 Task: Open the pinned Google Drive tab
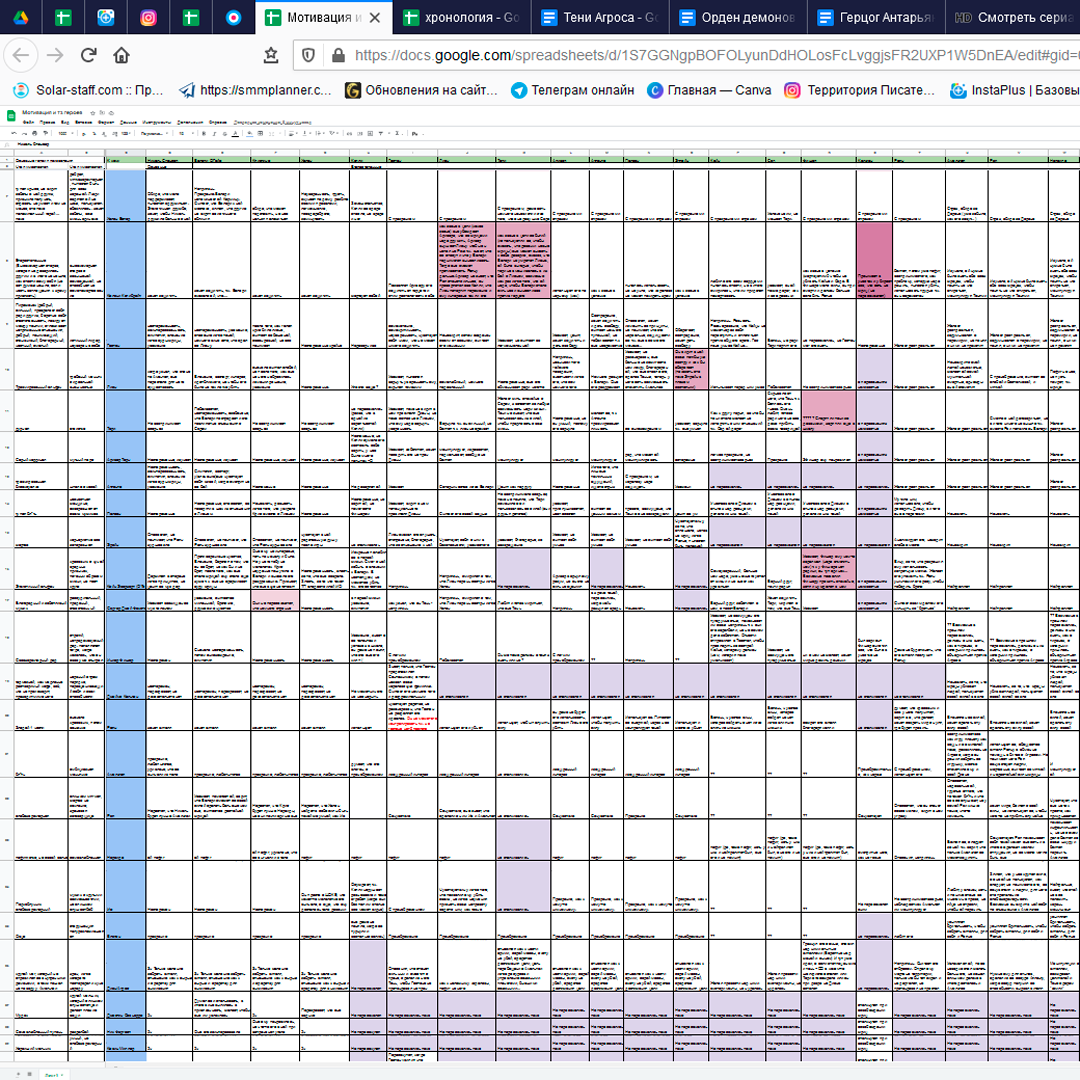point(20,17)
